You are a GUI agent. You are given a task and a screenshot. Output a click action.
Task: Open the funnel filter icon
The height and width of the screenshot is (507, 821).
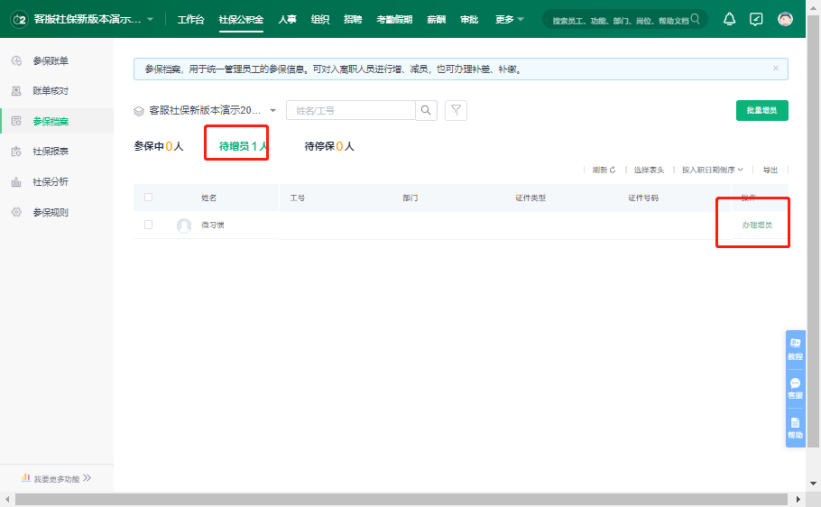tap(456, 111)
